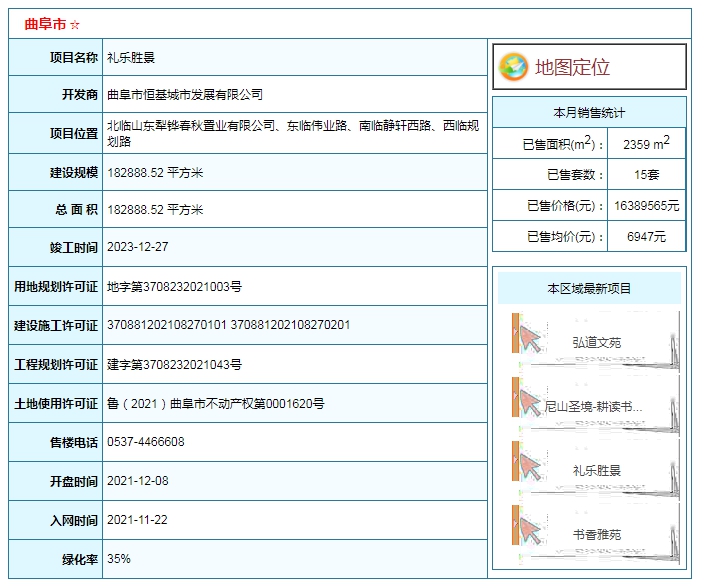Click the globe icon beside 地图定位
Screen dimensions: 704x588
[x=513, y=67]
